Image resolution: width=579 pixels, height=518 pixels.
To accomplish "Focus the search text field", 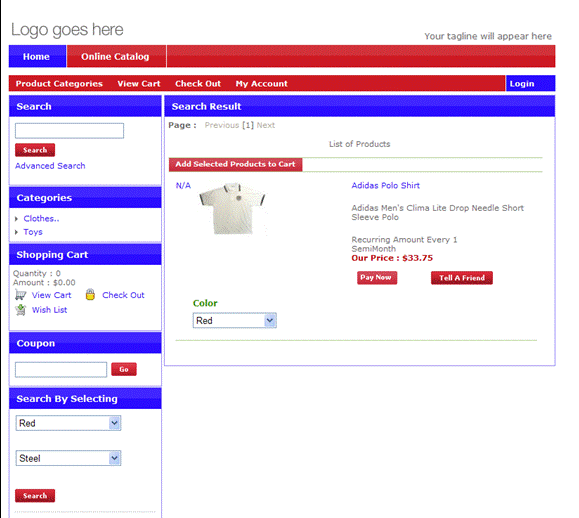I will (x=69, y=131).
